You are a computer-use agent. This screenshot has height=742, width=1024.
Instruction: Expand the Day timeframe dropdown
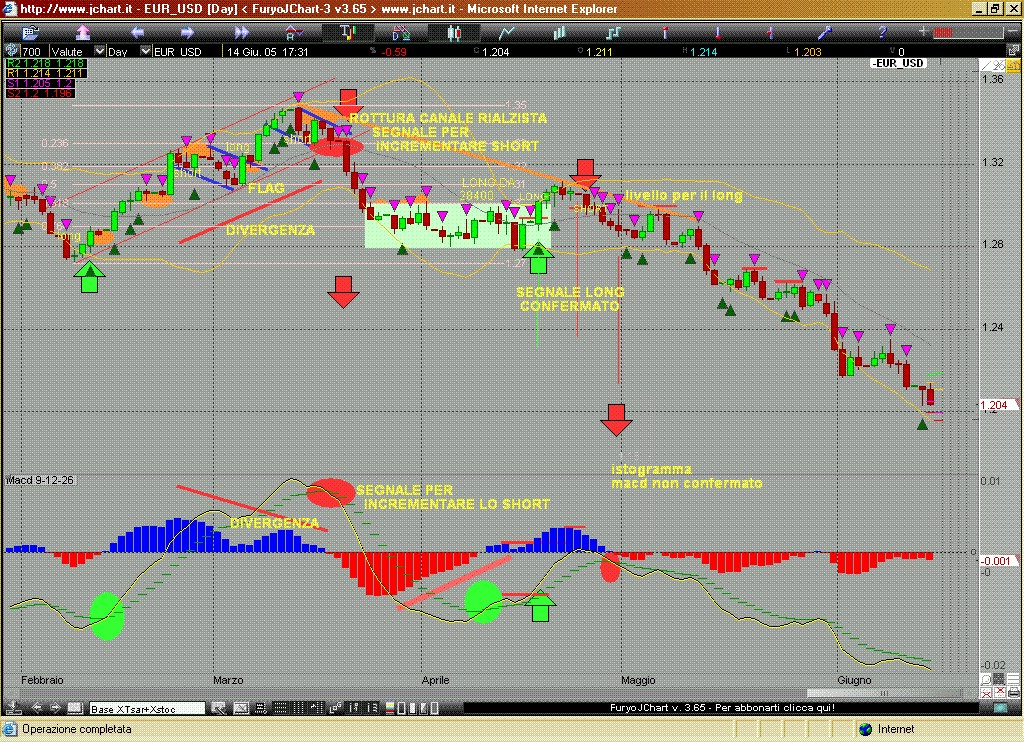(145, 52)
